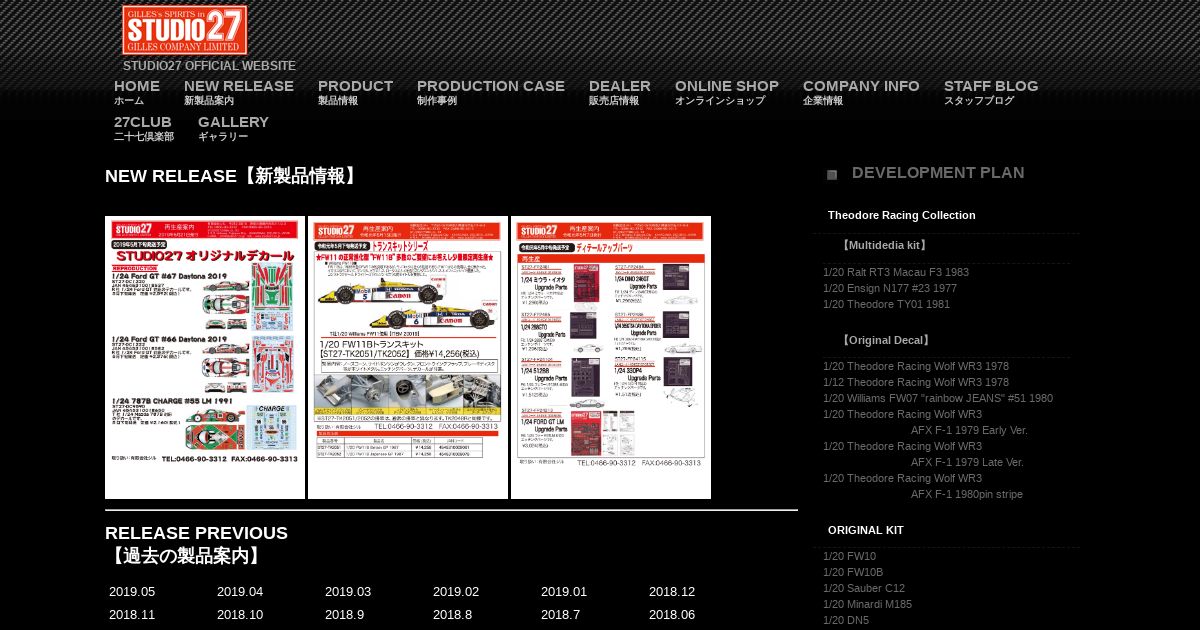The height and width of the screenshot is (630, 1200).
Task: Open the 2018.06 release archive
Action: (672, 615)
